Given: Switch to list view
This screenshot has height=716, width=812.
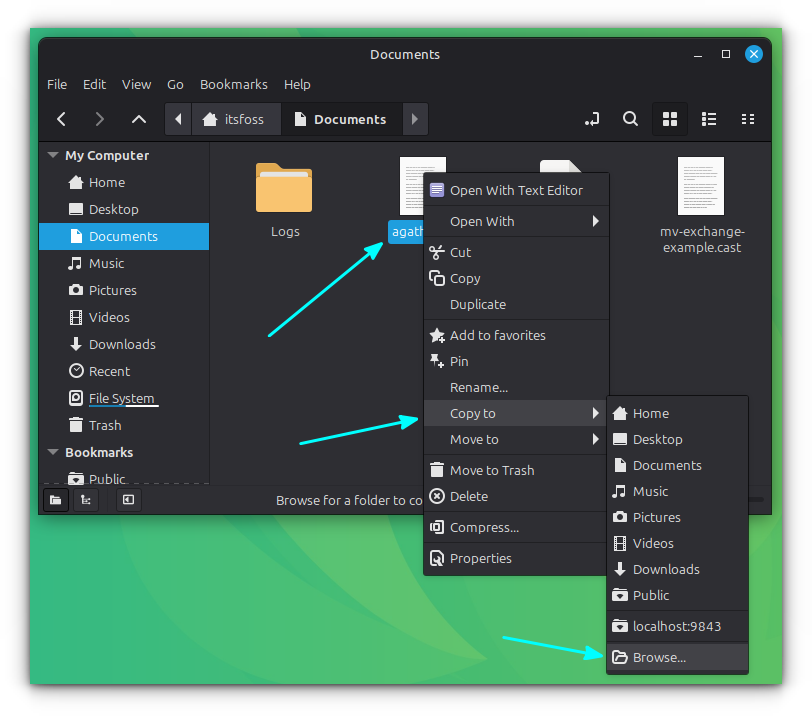Looking at the screenshot, I should 709,119.
